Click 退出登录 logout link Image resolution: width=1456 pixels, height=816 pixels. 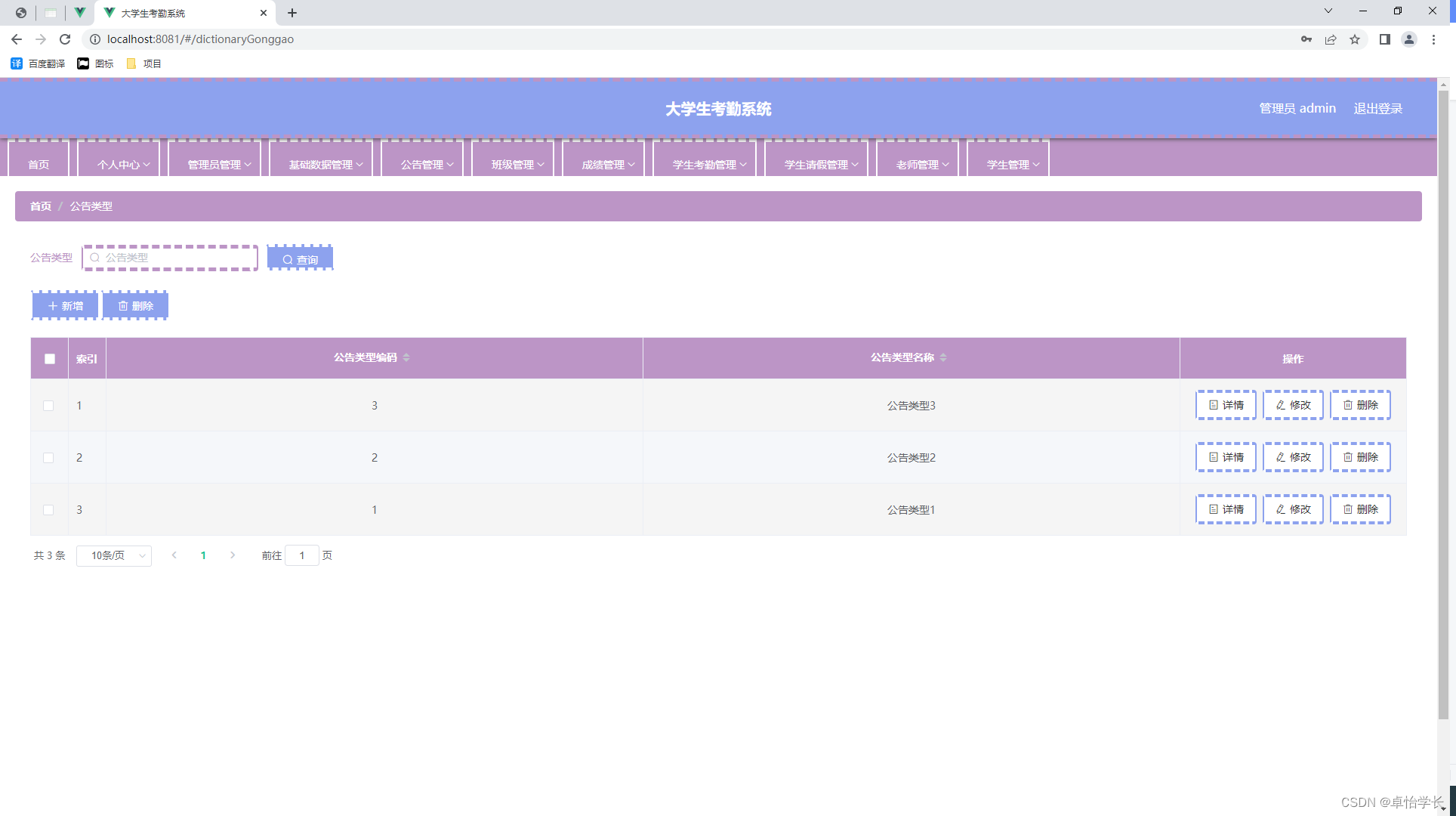[1377, 109]
